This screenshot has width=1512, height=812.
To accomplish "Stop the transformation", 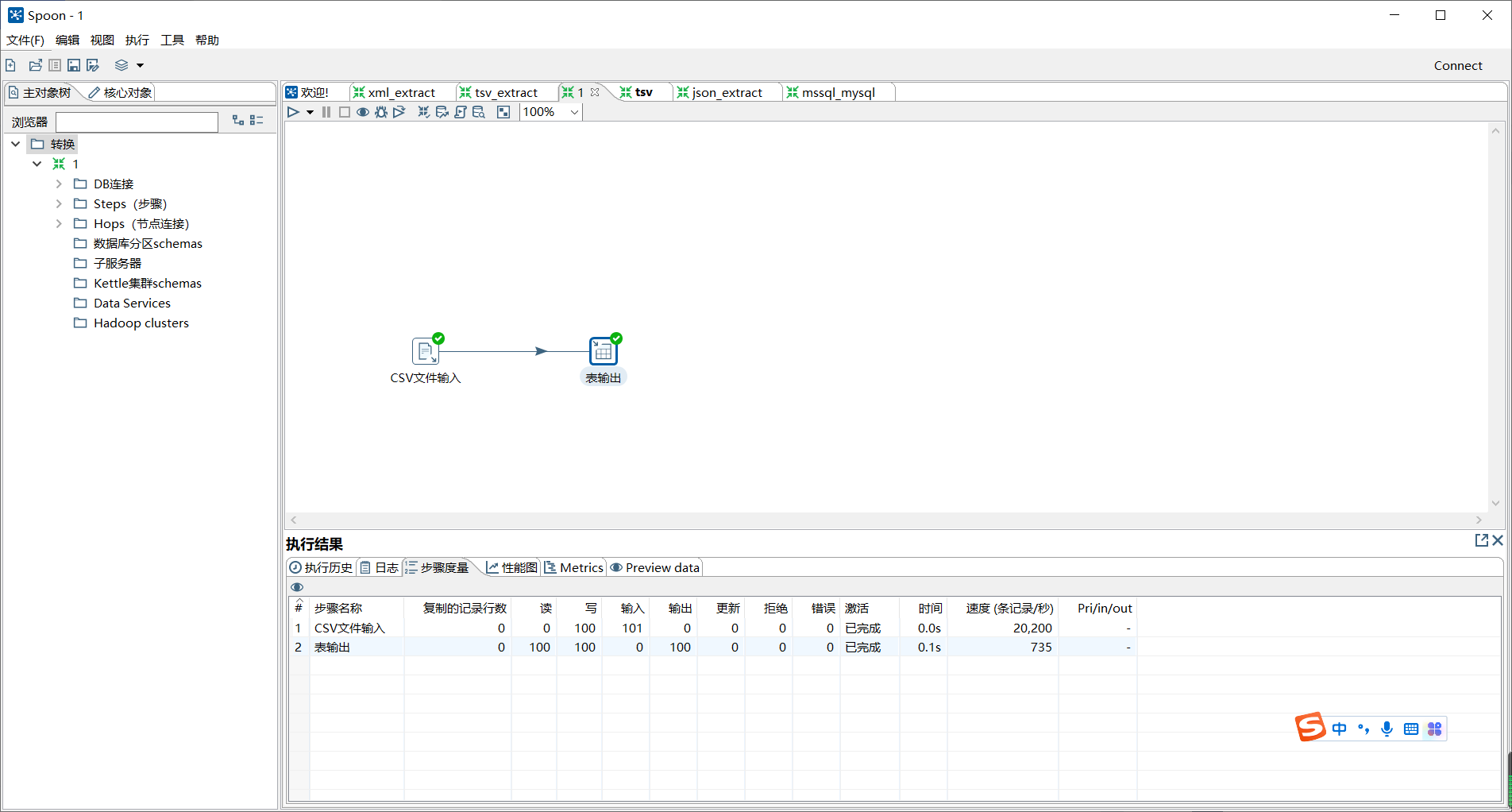I will pyautogui.click(x=345, y=112).
